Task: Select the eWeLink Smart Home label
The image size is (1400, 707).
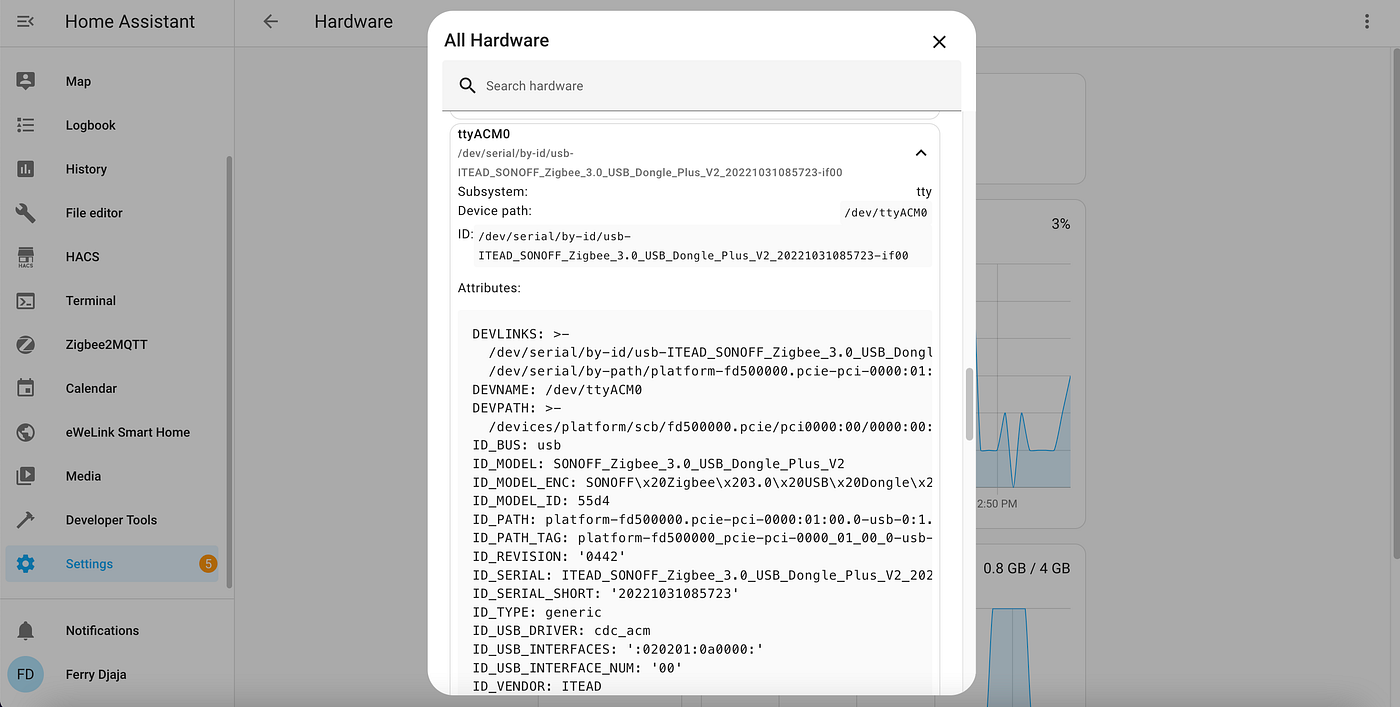Action: pyautogui.click(x=128, y=432)
